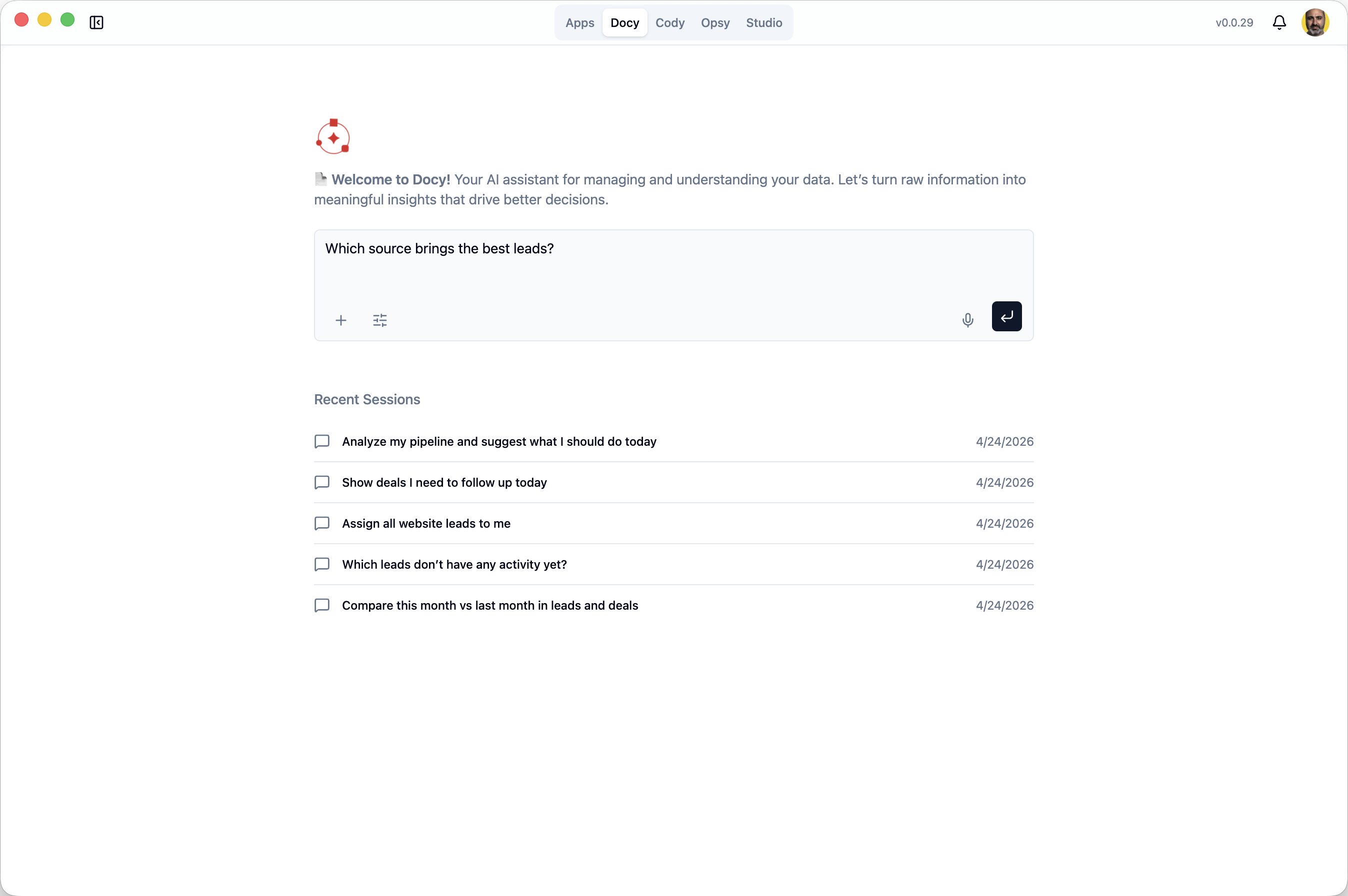Open 'Which leads don't have any activity yet?' session
This screenshot has width=1348, height=896.
click(x=454, y=564)
